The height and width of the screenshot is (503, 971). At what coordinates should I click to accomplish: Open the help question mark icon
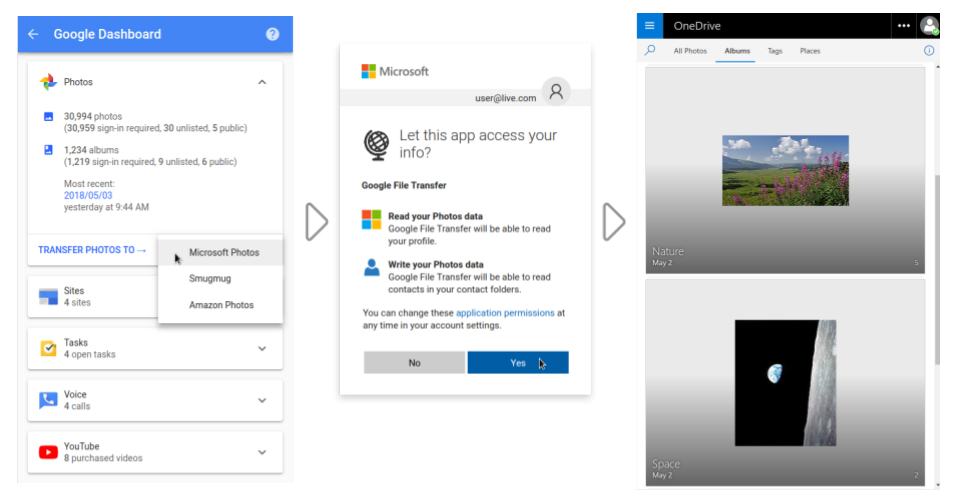pos(272,34)
